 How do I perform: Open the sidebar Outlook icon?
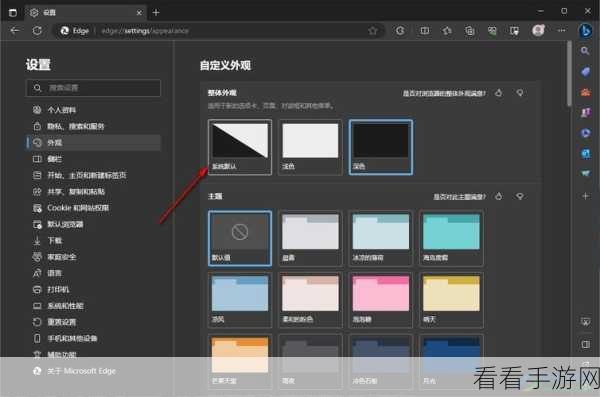585,153
